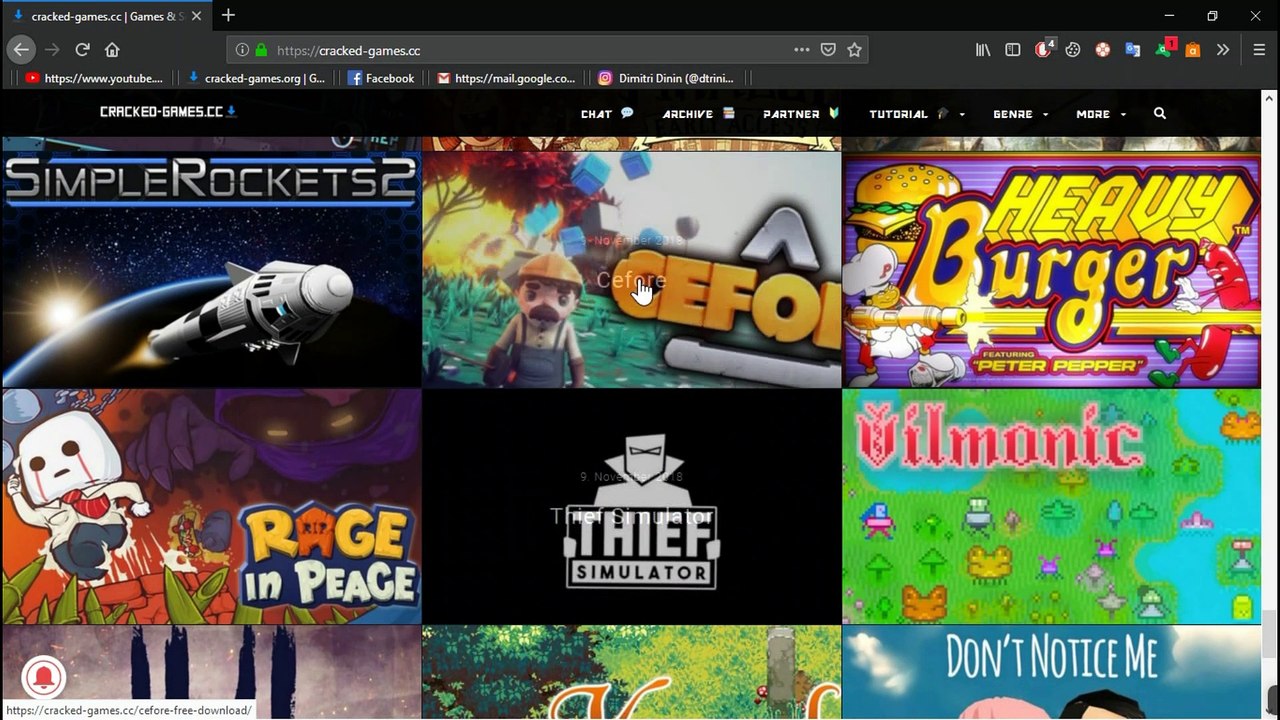Open the Dimitri Dinin Instagram bookmark
Screen dimensions: 1280x720
pos(666,78)
